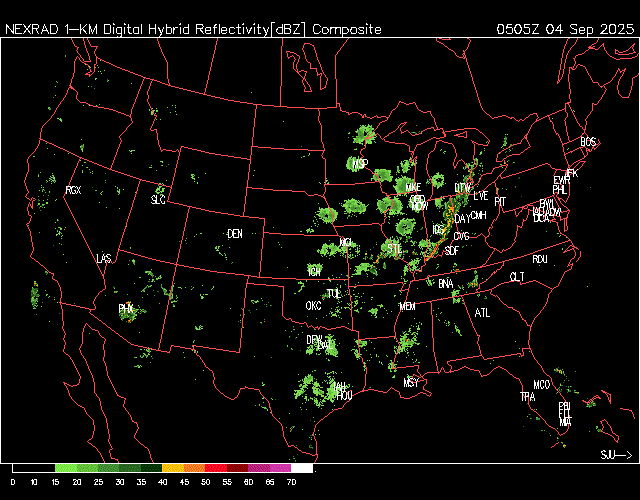This screenshot has height=500, width=640.
Task: Click the legend value 0
Action: point(13,482)
